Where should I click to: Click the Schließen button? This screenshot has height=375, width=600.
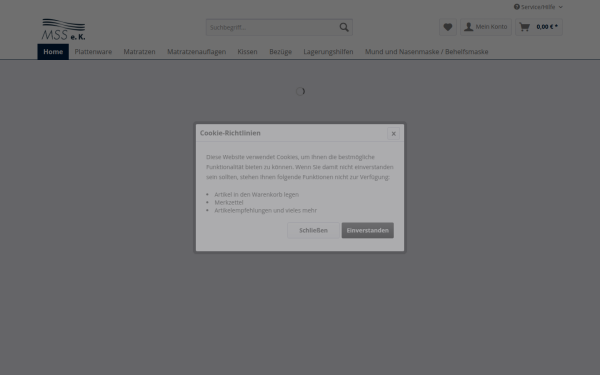tap(313, 230)
